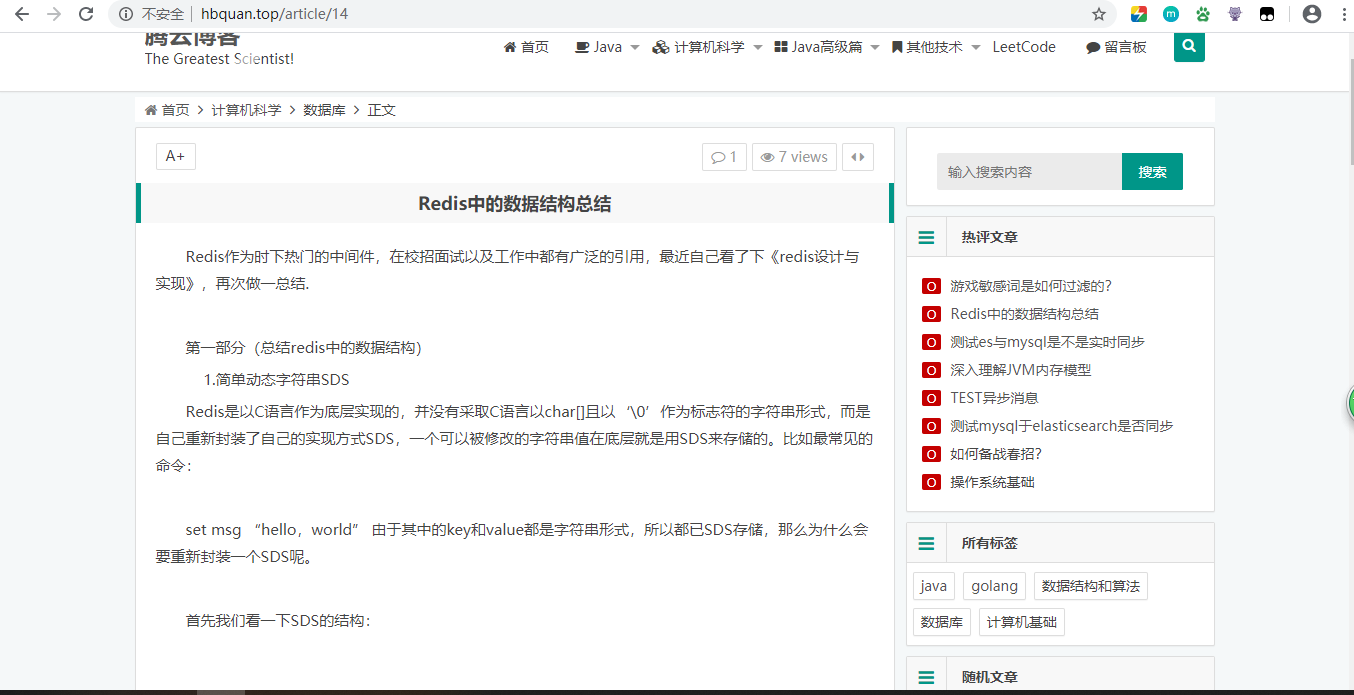1354x695 pixels.
Task: Increase font size with A+ button
Action: pyautogui.click(x=175, y=156)
